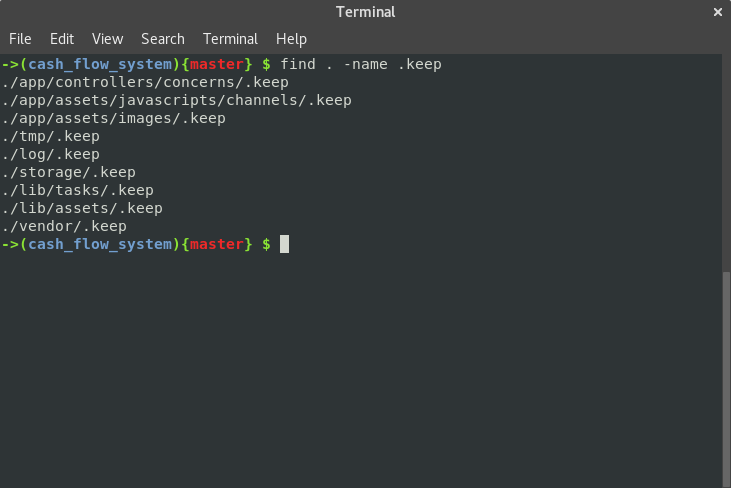Viewport: 731px width, 488px height.
Task: Open the File menu
Action: point(20,39)
